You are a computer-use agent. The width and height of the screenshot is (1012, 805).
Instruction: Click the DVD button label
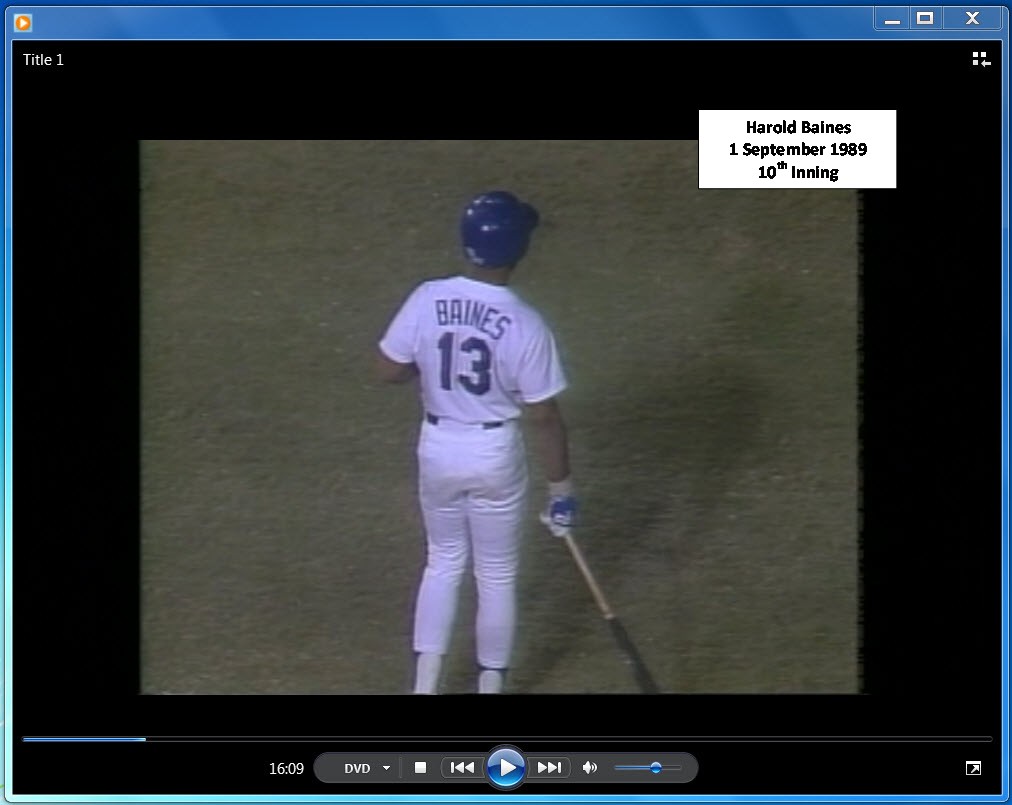point(357,768)
